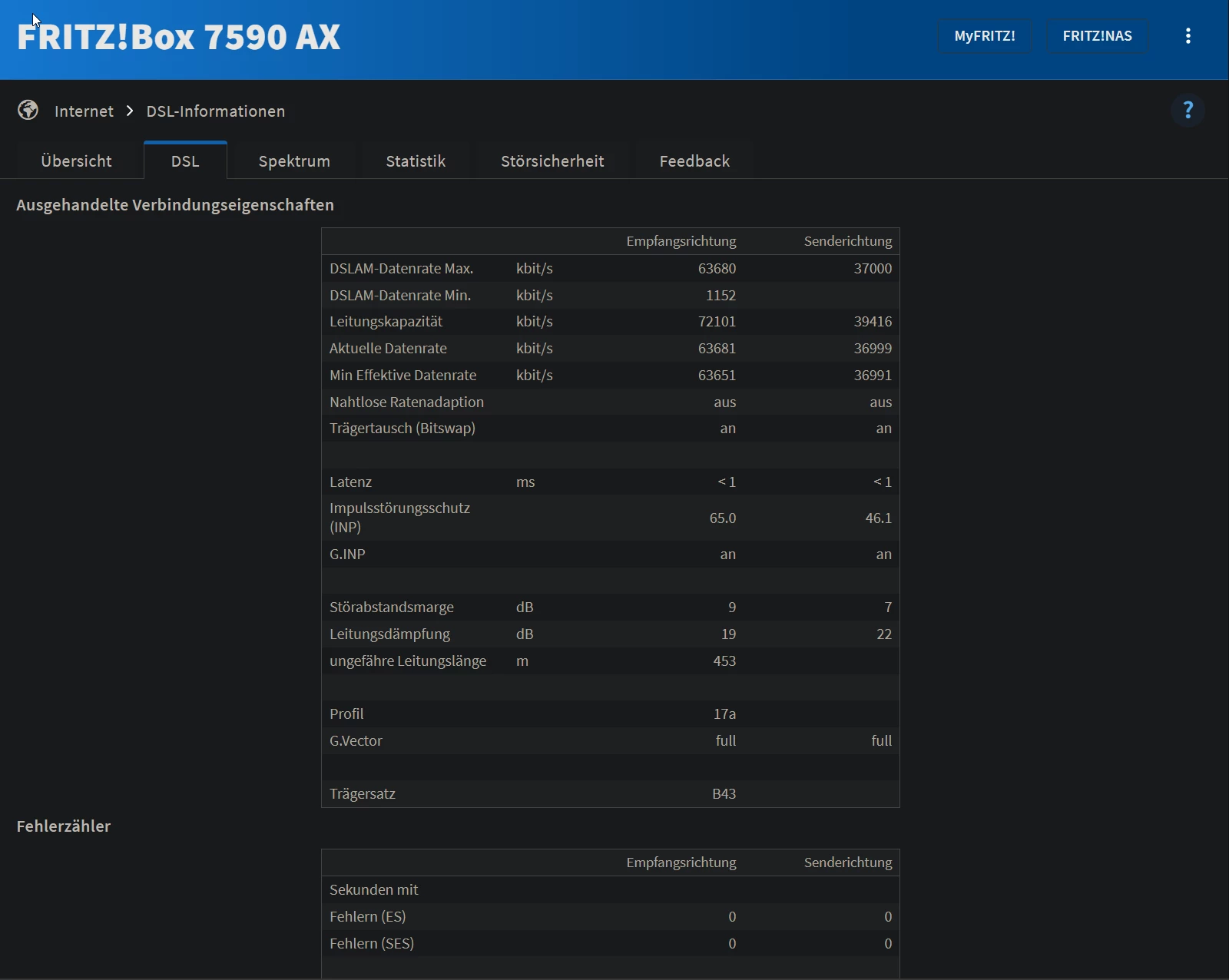Open the help question mark
Viewport: 1229px width, 980px height.
[1188, 110]
